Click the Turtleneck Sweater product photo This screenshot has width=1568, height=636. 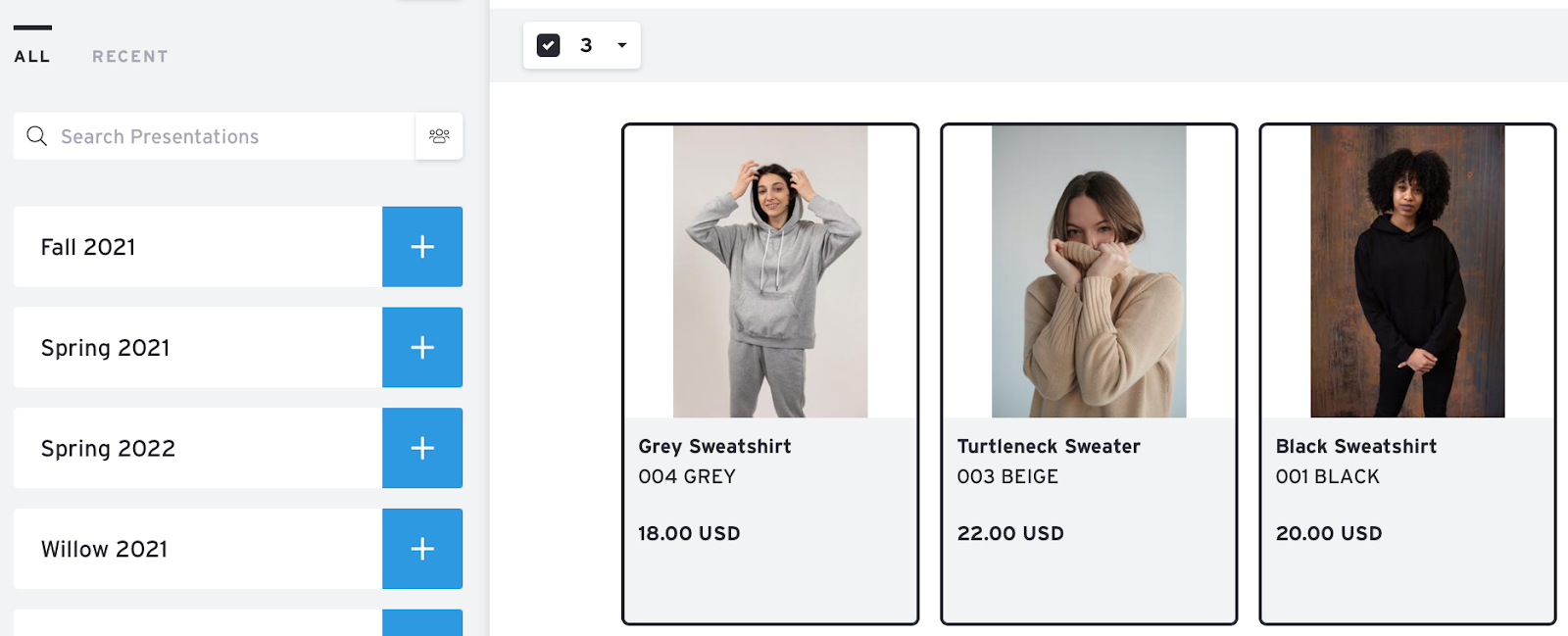(1089, 271)
